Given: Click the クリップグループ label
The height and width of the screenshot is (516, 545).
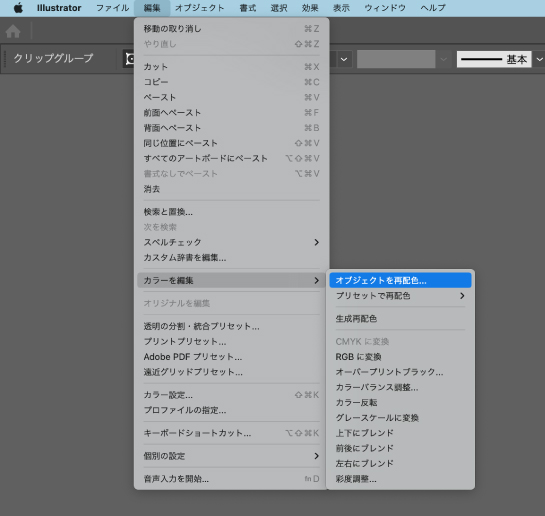Looking at the screenshot, I should click(54, 58).
